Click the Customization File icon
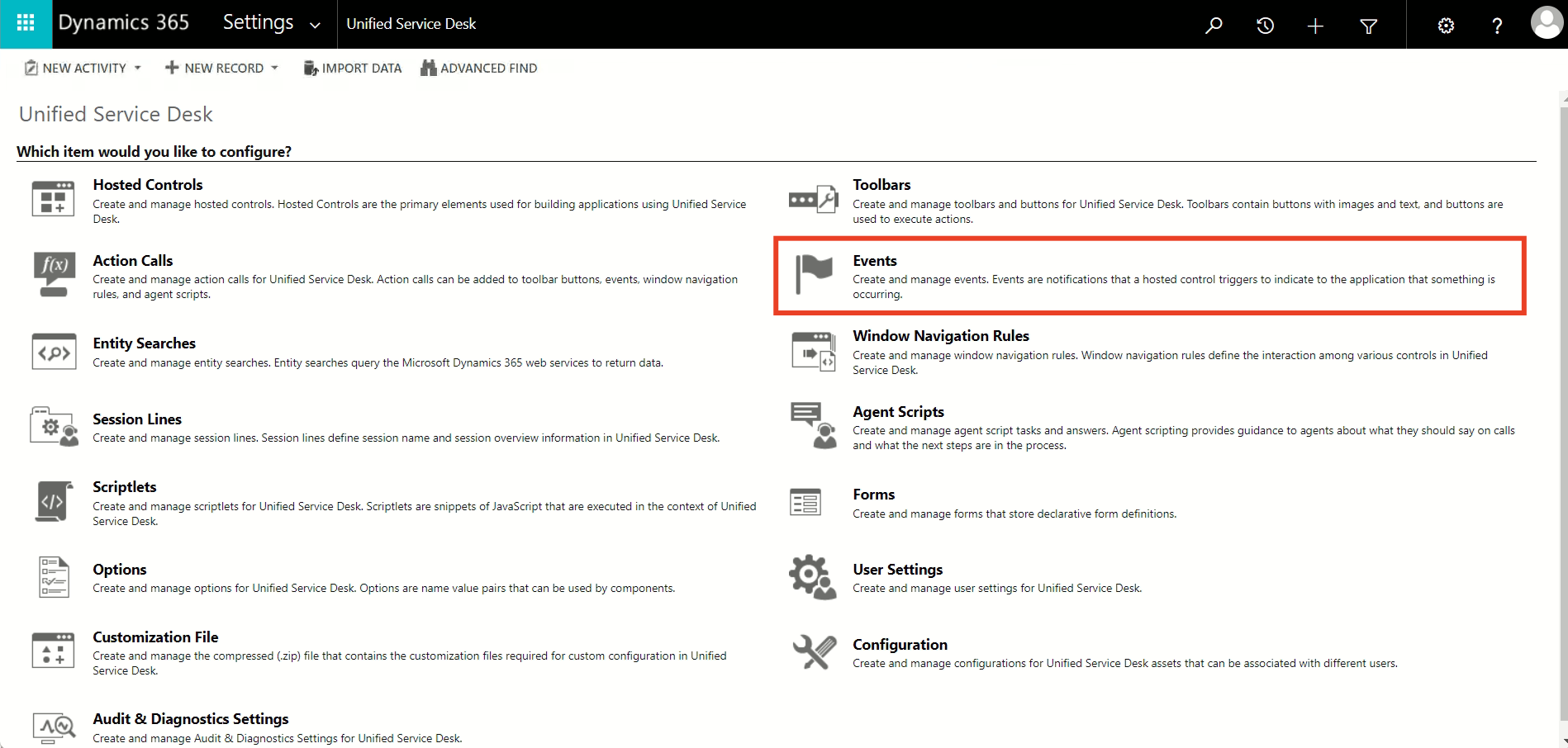Screen dimensions: 1568x748 (53, 651)
